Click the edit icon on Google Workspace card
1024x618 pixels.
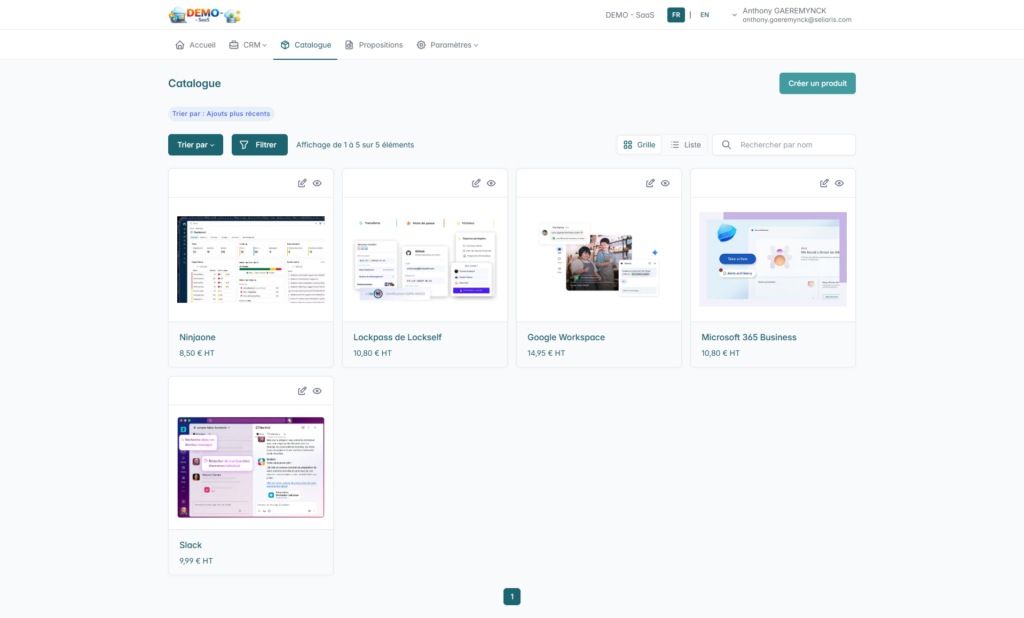click(650, 183)
